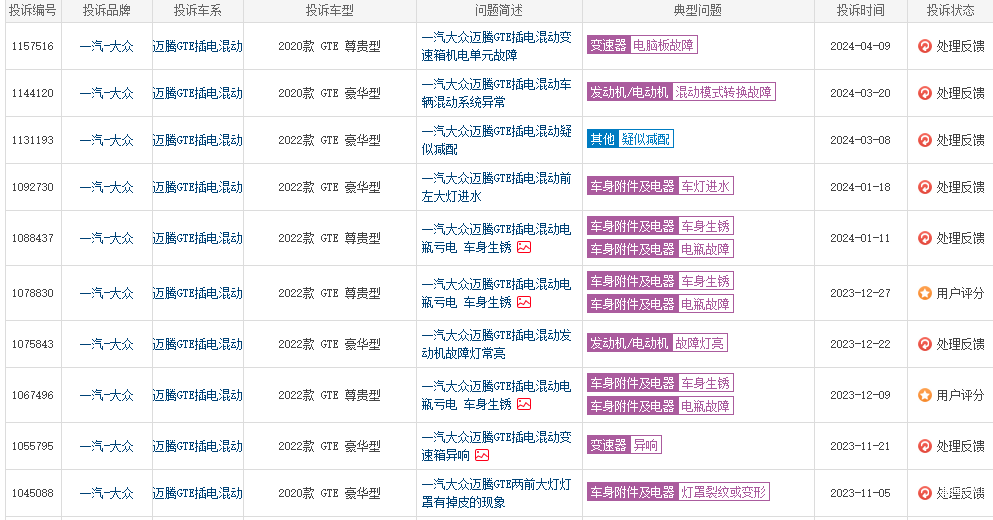
Task: Click red 处理反馈 status icon dated 2024-04-09
Action: coord(925,46)
